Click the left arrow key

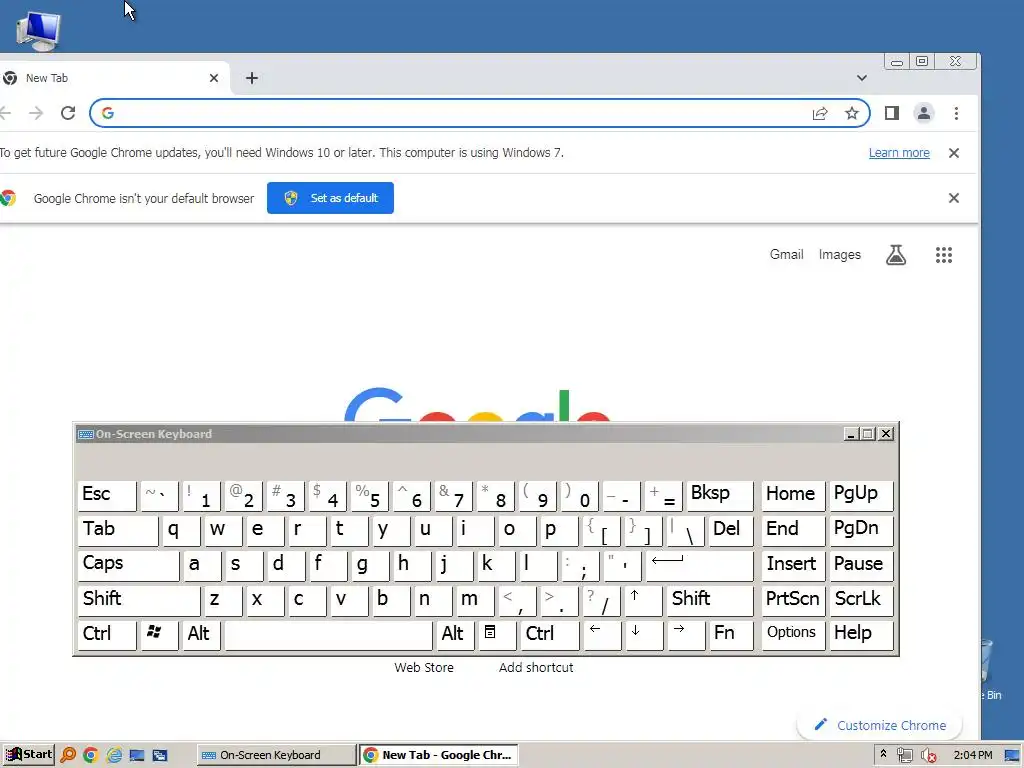tap(602, 635)
